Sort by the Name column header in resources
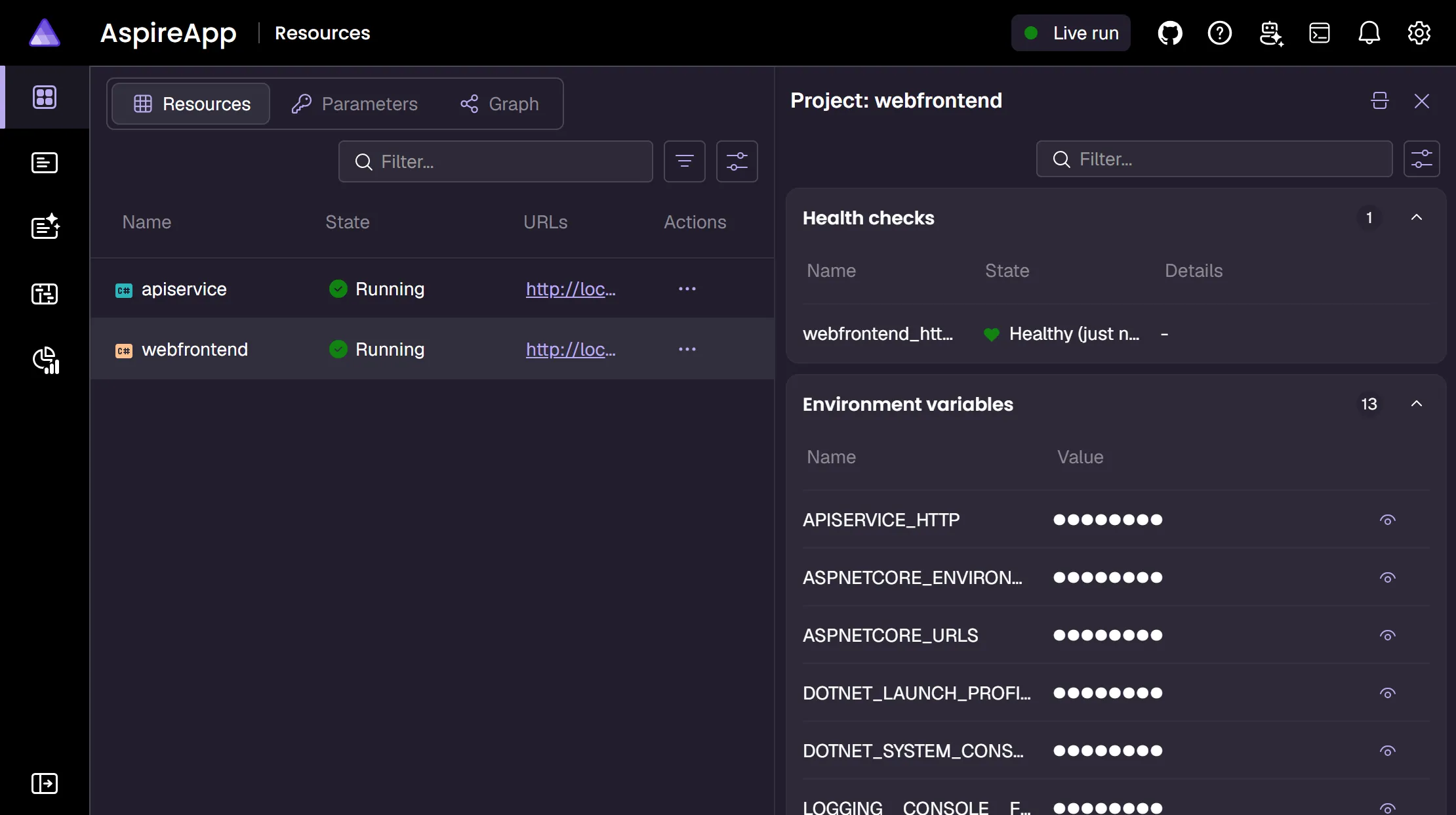Screen dimensions: 1456x815 click(x=147, y=222)
